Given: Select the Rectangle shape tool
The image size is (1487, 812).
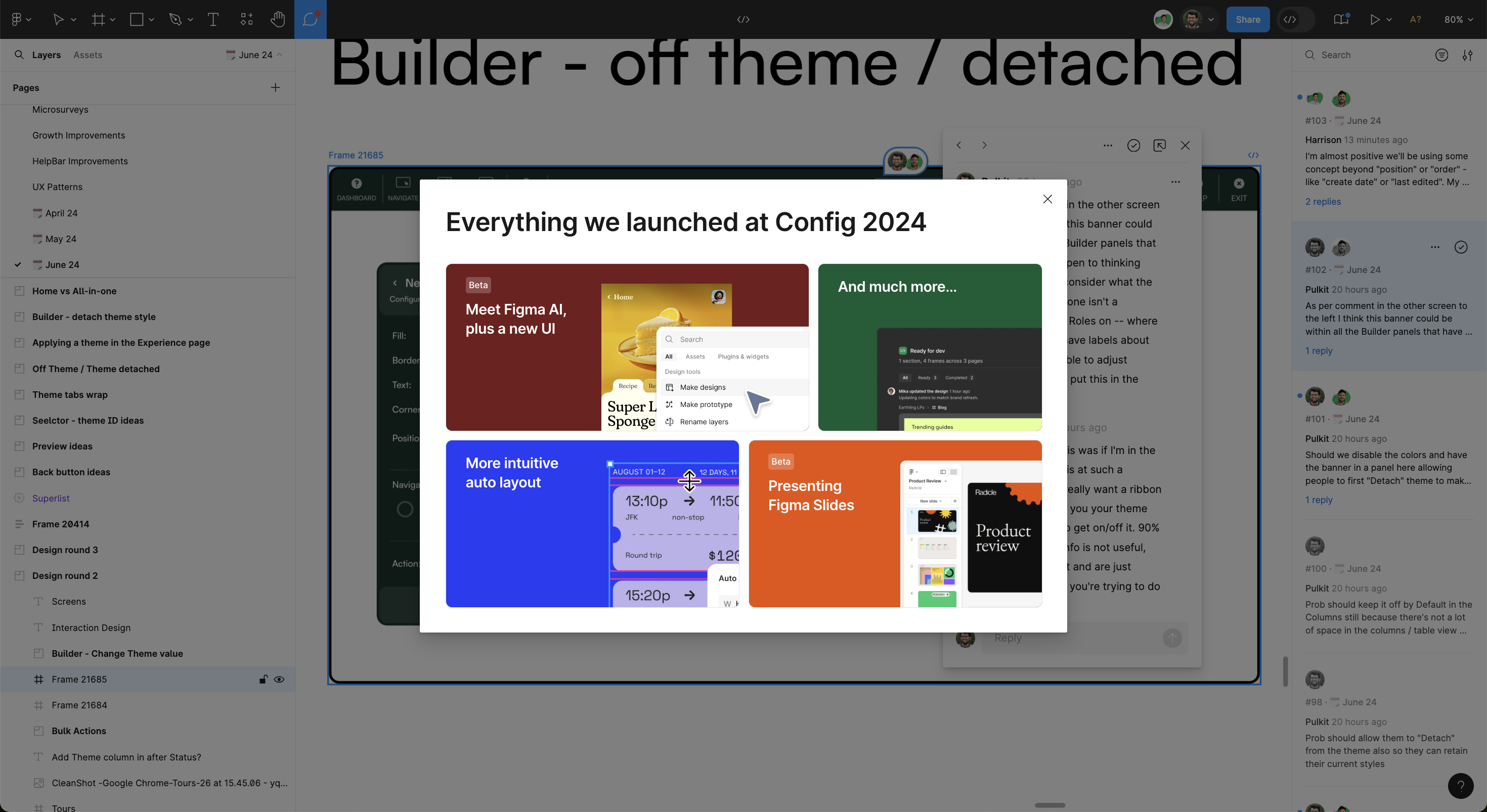Looking at the screenshot, I should [136, 19].
